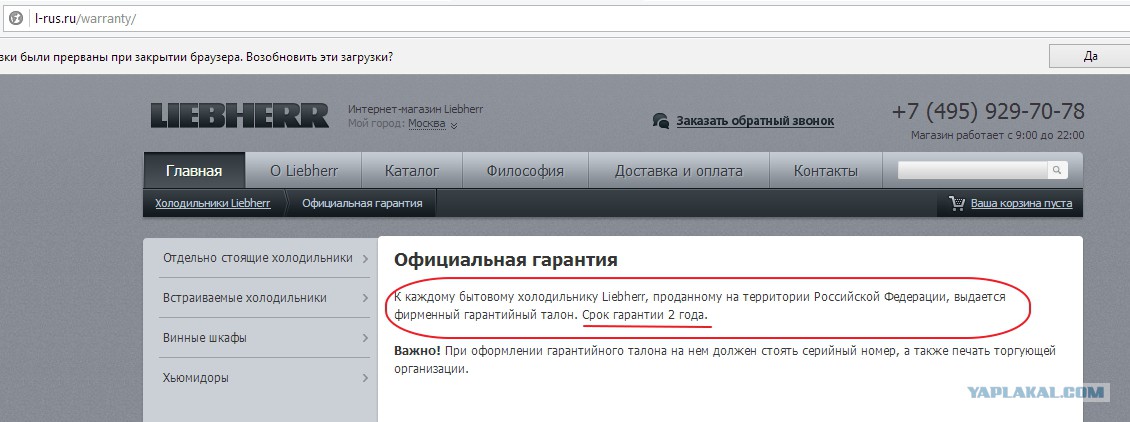Click 'Магазин работает с 9:00 до 22:00' text

click(x=997, y=135)
